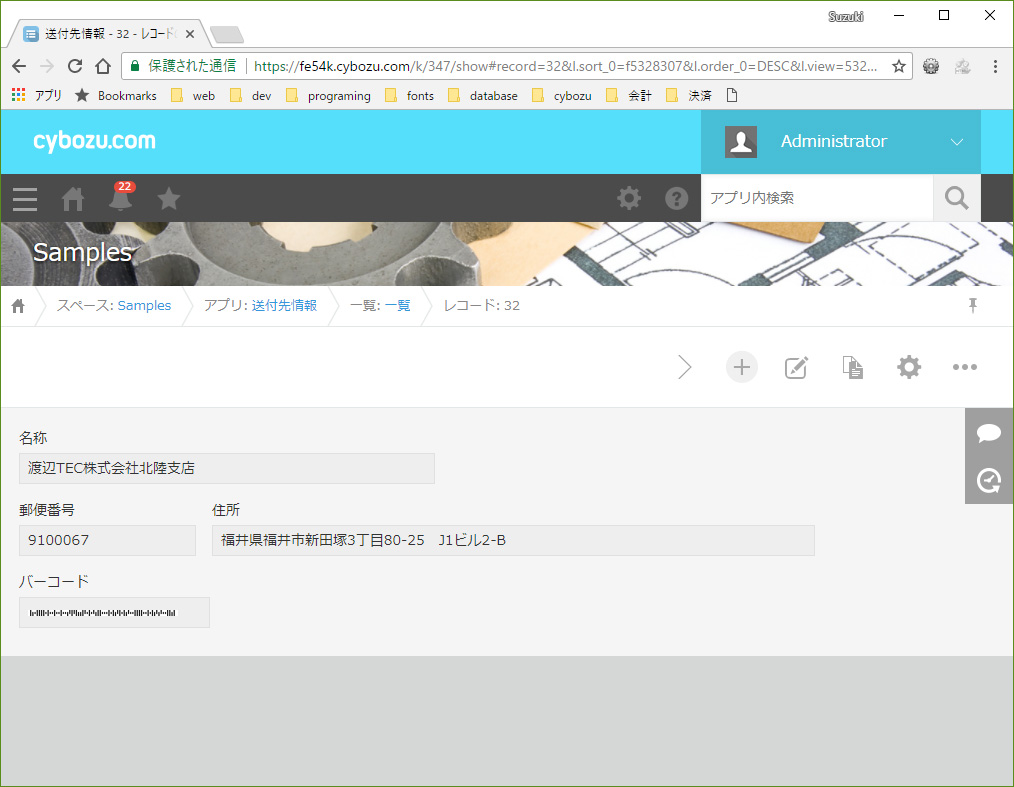
Task: Open the cybozu bookmarks folder
Action: click(x=562, y=96)
